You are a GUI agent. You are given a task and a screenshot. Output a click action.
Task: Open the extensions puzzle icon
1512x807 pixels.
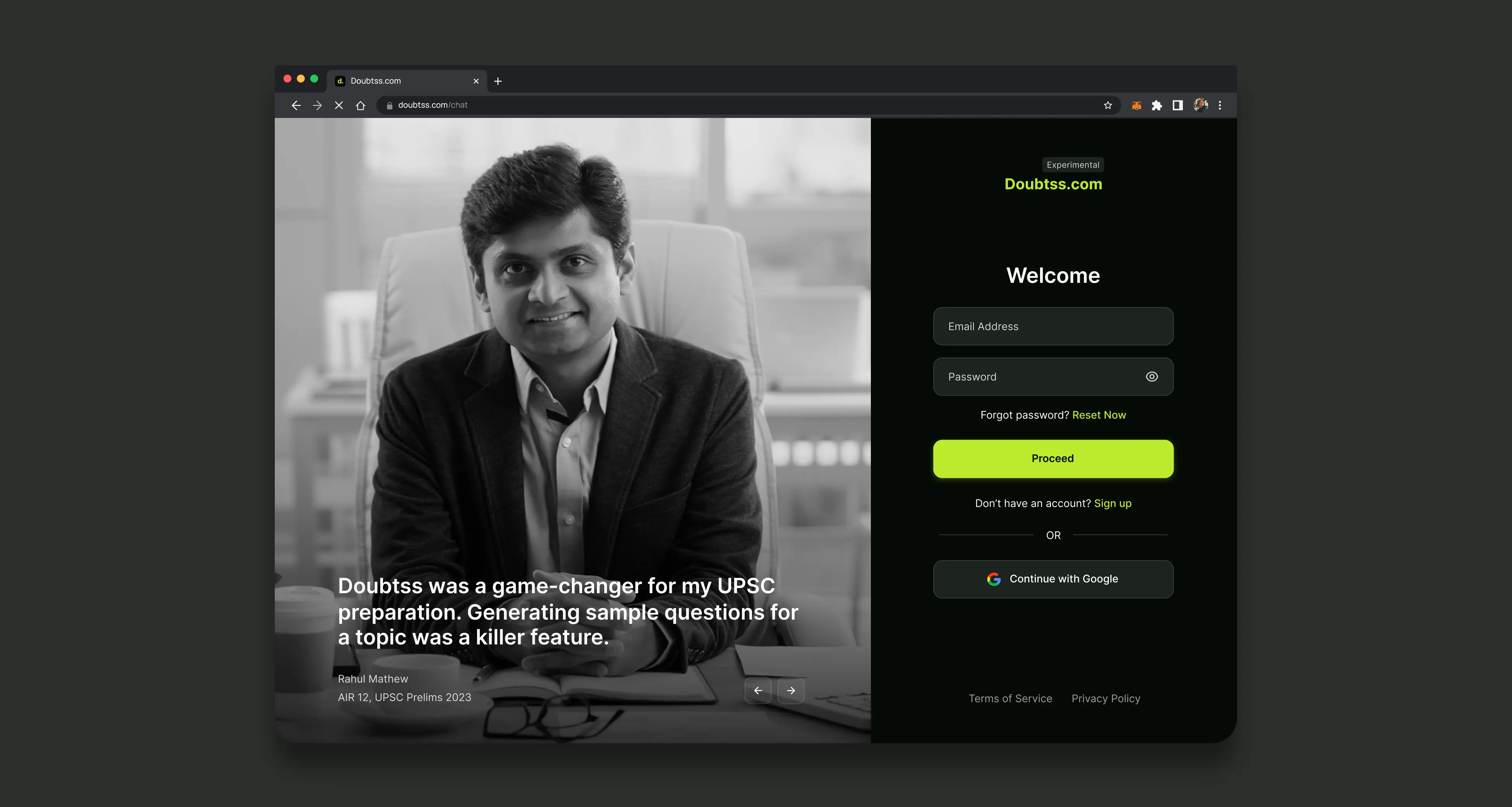click(1157, 106)
